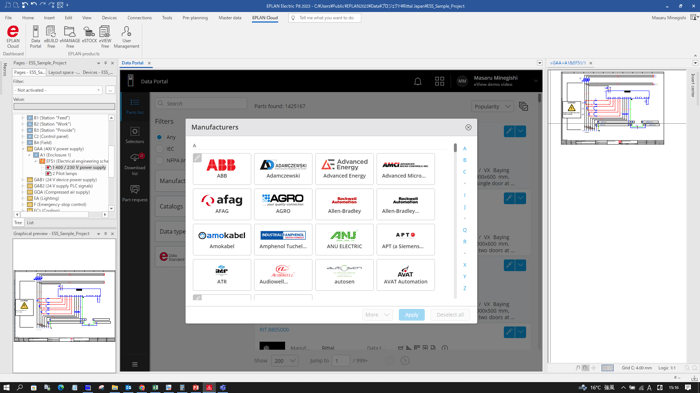Expand the More dropdown in dialog
Screen dimensions: 700x393
[377, 315]
